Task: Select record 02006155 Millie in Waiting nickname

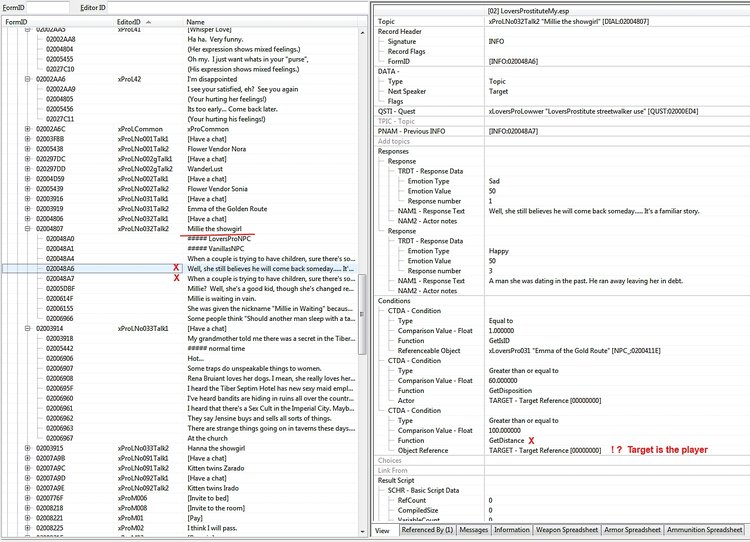Action: 179,309
